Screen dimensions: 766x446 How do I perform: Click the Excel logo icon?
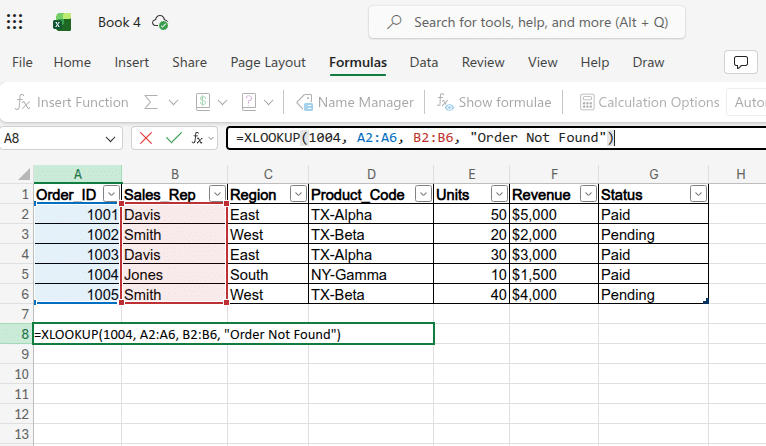click(62, 22)
